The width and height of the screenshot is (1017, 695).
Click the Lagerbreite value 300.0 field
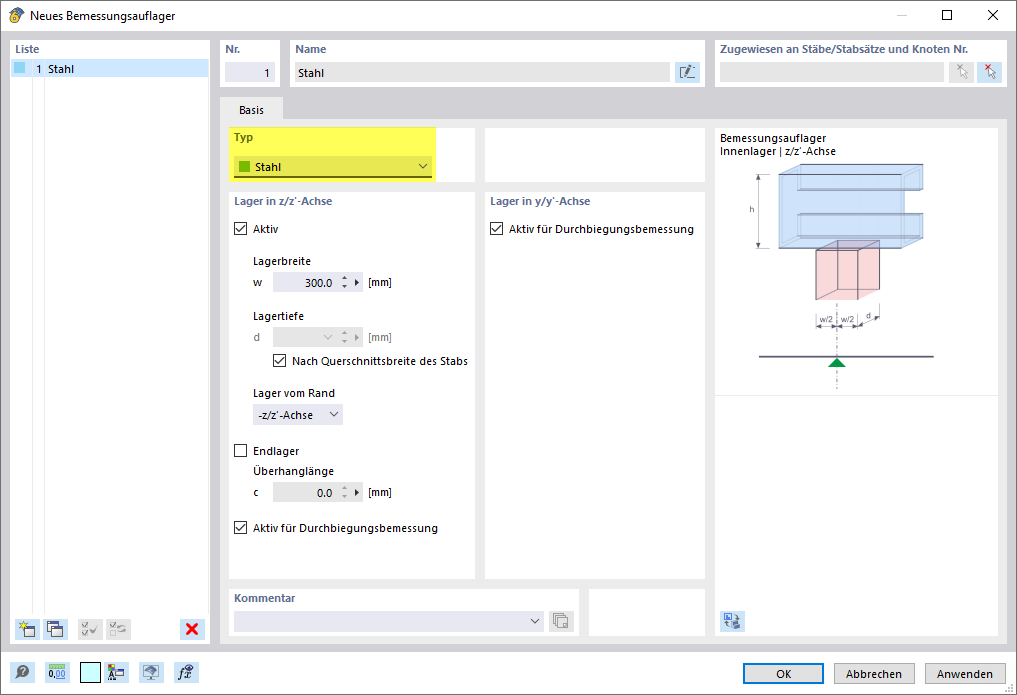click(305, 283)
